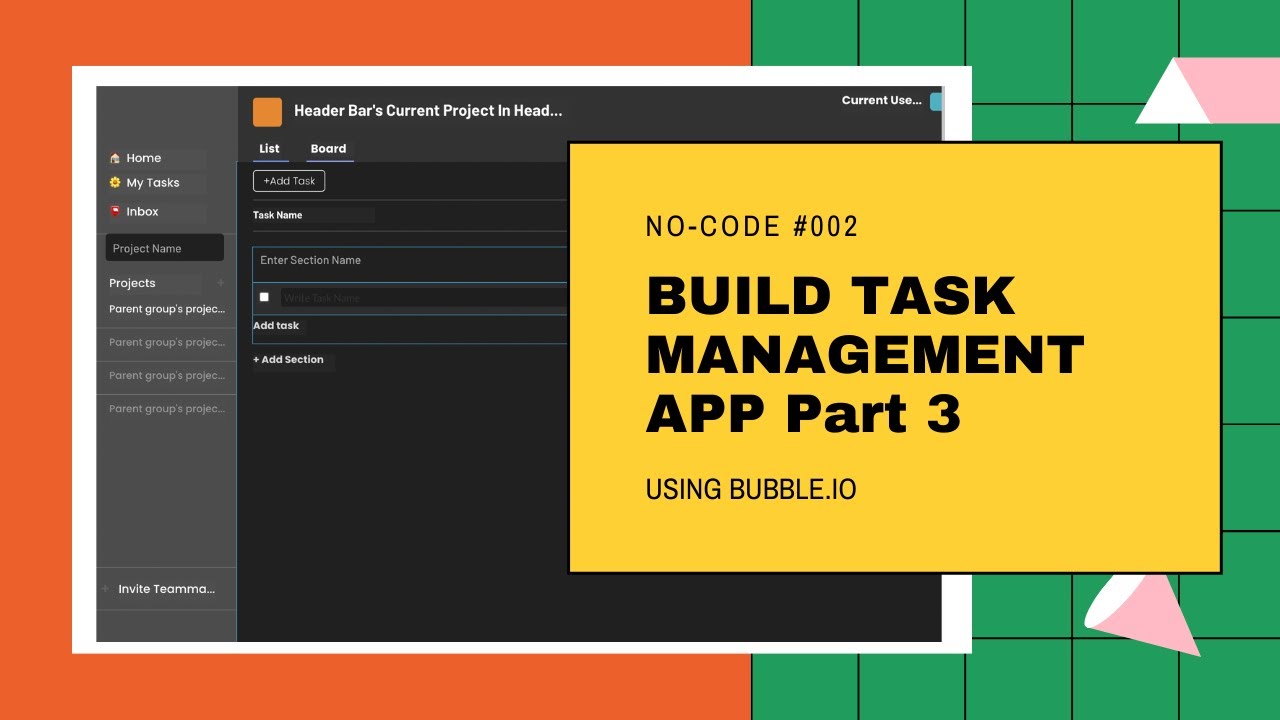Click the orange project icon in header
Viewport: 1280px width, 720px height.
pyautogui.click(x=267, y=112)
